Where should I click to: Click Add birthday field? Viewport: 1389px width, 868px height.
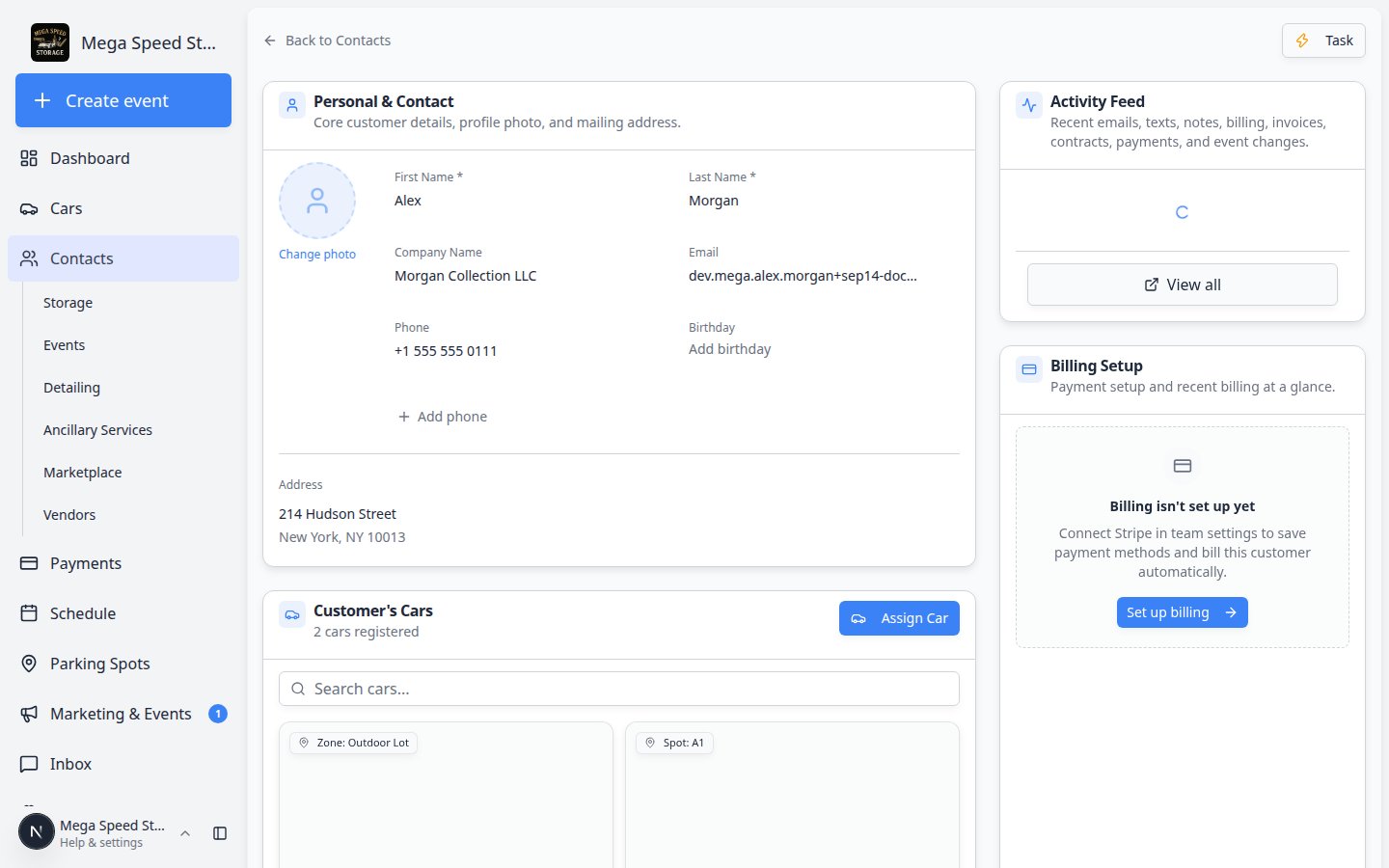click(x=729, y=349)
